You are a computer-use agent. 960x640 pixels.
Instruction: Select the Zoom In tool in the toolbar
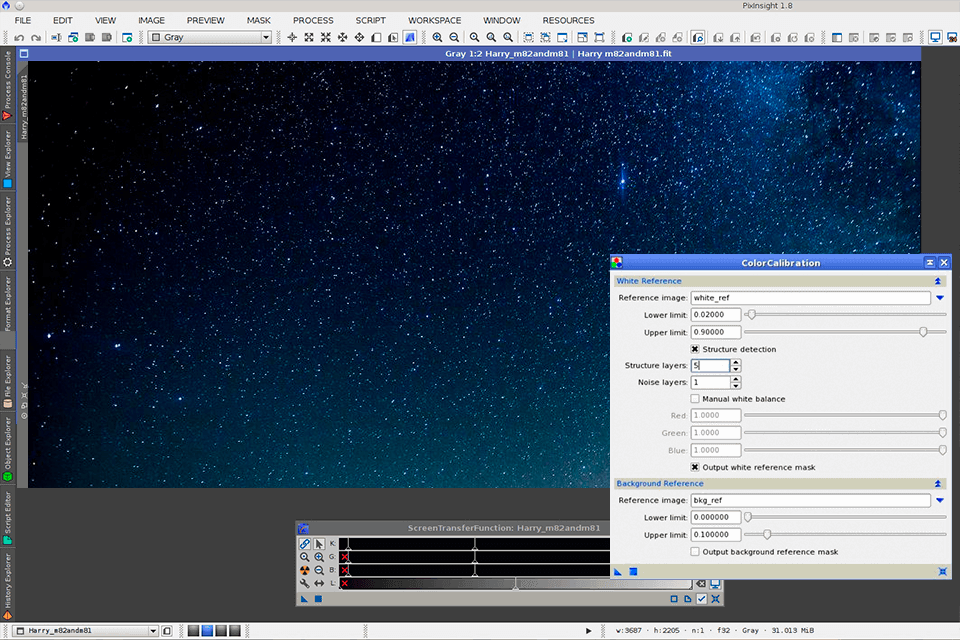tap(436, 36)
